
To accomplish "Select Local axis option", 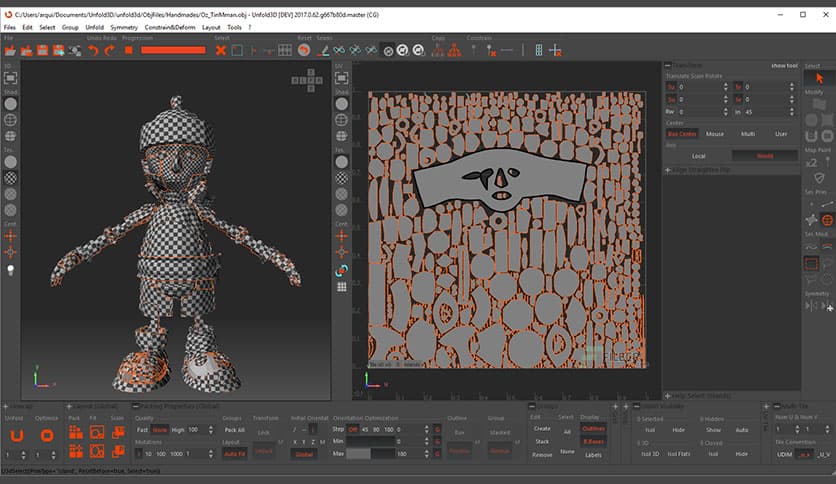I will [698, 156].
